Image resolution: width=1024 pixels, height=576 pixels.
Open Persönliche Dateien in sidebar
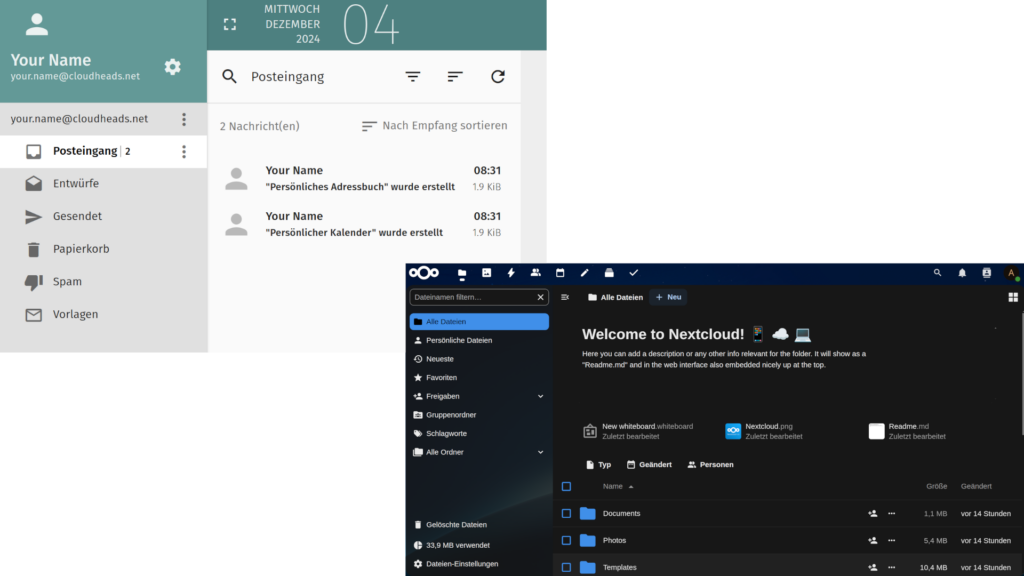coord(479,340)
